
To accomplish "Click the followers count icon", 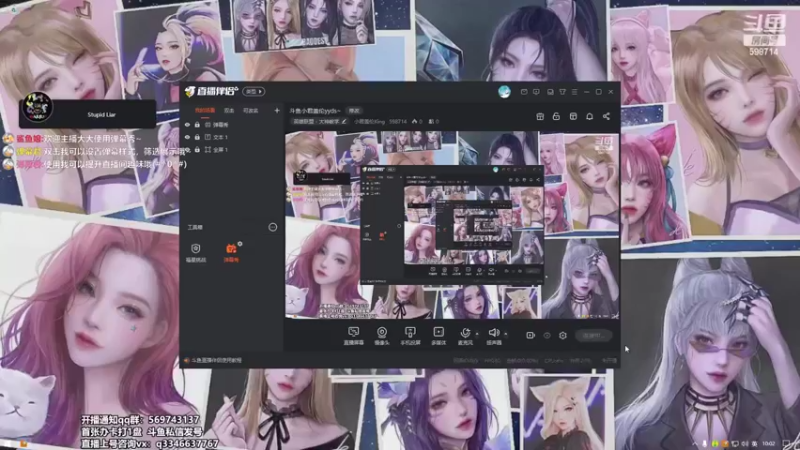I will coord(431,122).
